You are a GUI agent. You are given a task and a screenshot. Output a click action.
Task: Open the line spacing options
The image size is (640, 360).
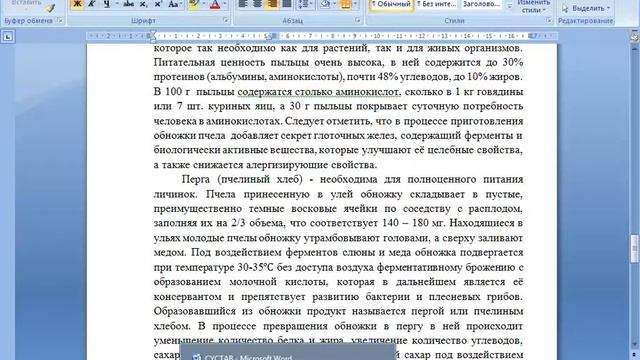tap(305, 4)
